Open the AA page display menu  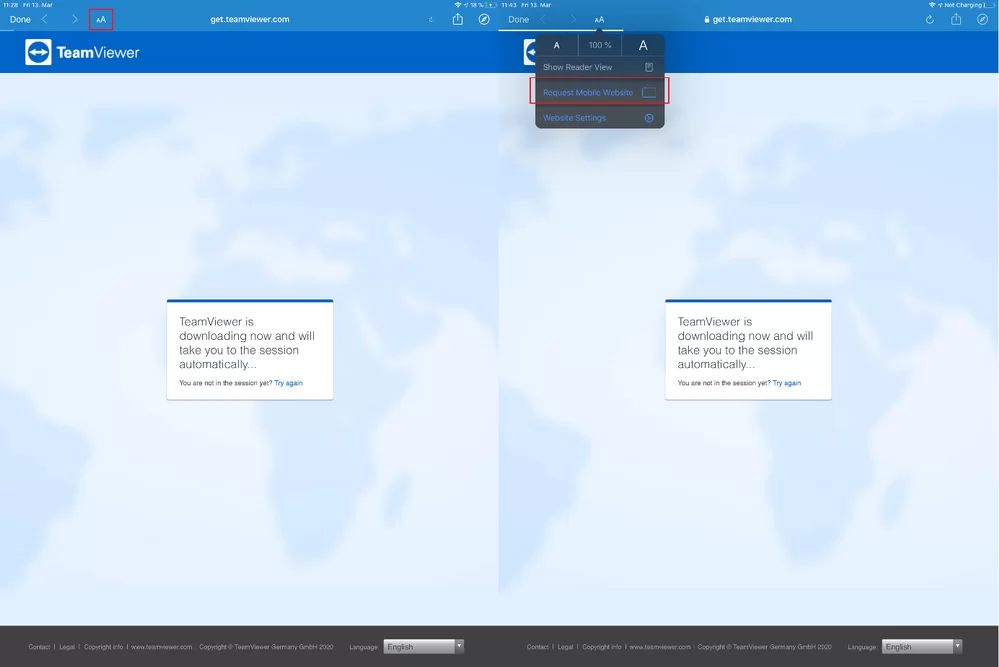(x=100, y=18)
